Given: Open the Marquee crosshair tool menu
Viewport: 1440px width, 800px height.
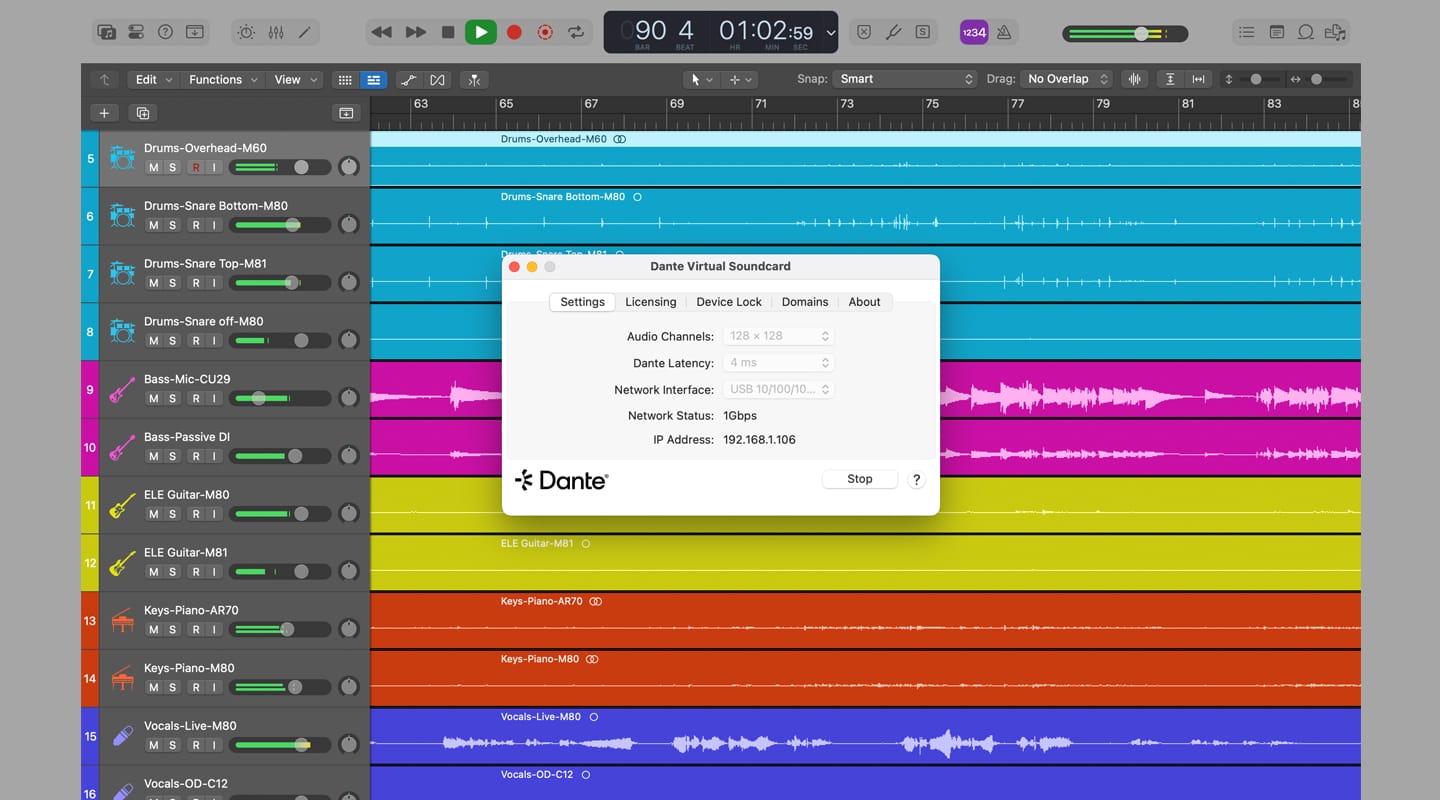Looking at the screenshot, I should coord(740,80).
